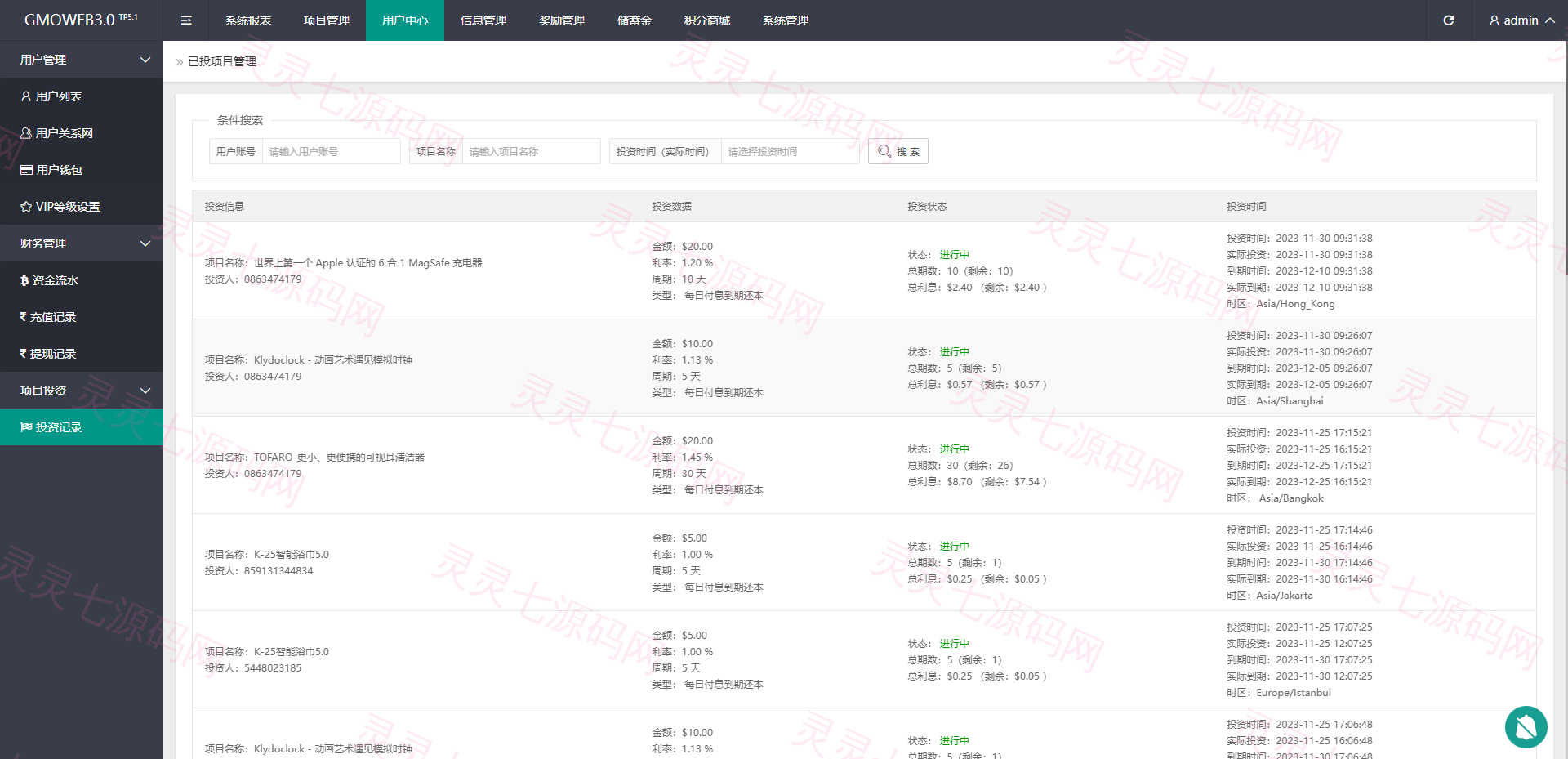Click the Asia/Shanghai timezone text
Screen dimensions: 1568x759
click(1290, 400)
